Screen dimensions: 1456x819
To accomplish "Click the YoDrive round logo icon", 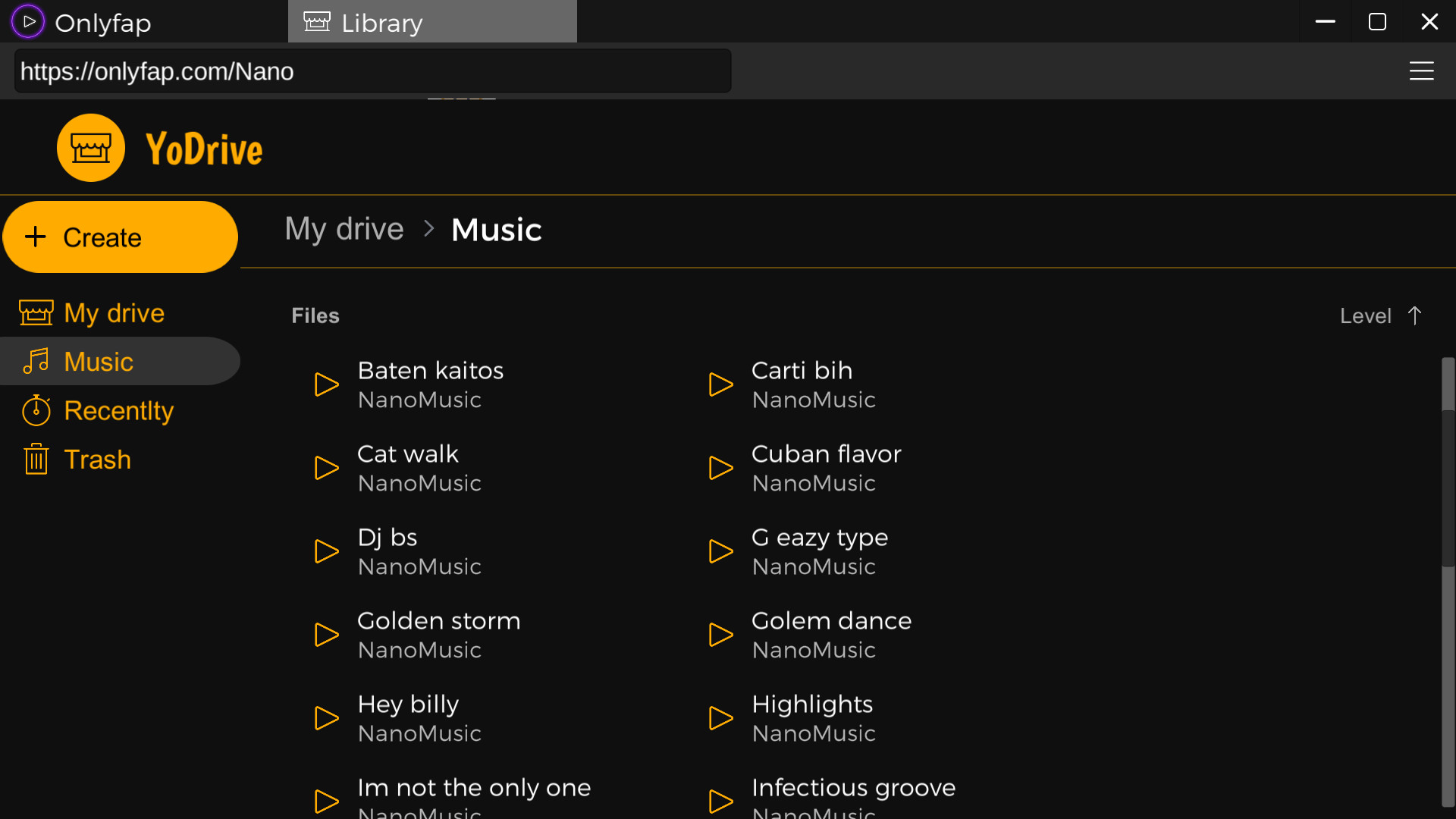I will tap(91, 148).
